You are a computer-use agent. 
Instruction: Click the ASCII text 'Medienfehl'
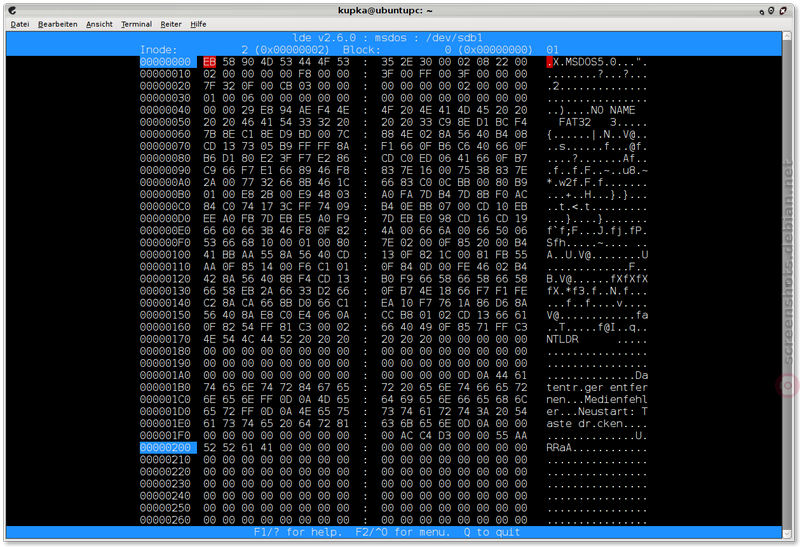(616, 400)
